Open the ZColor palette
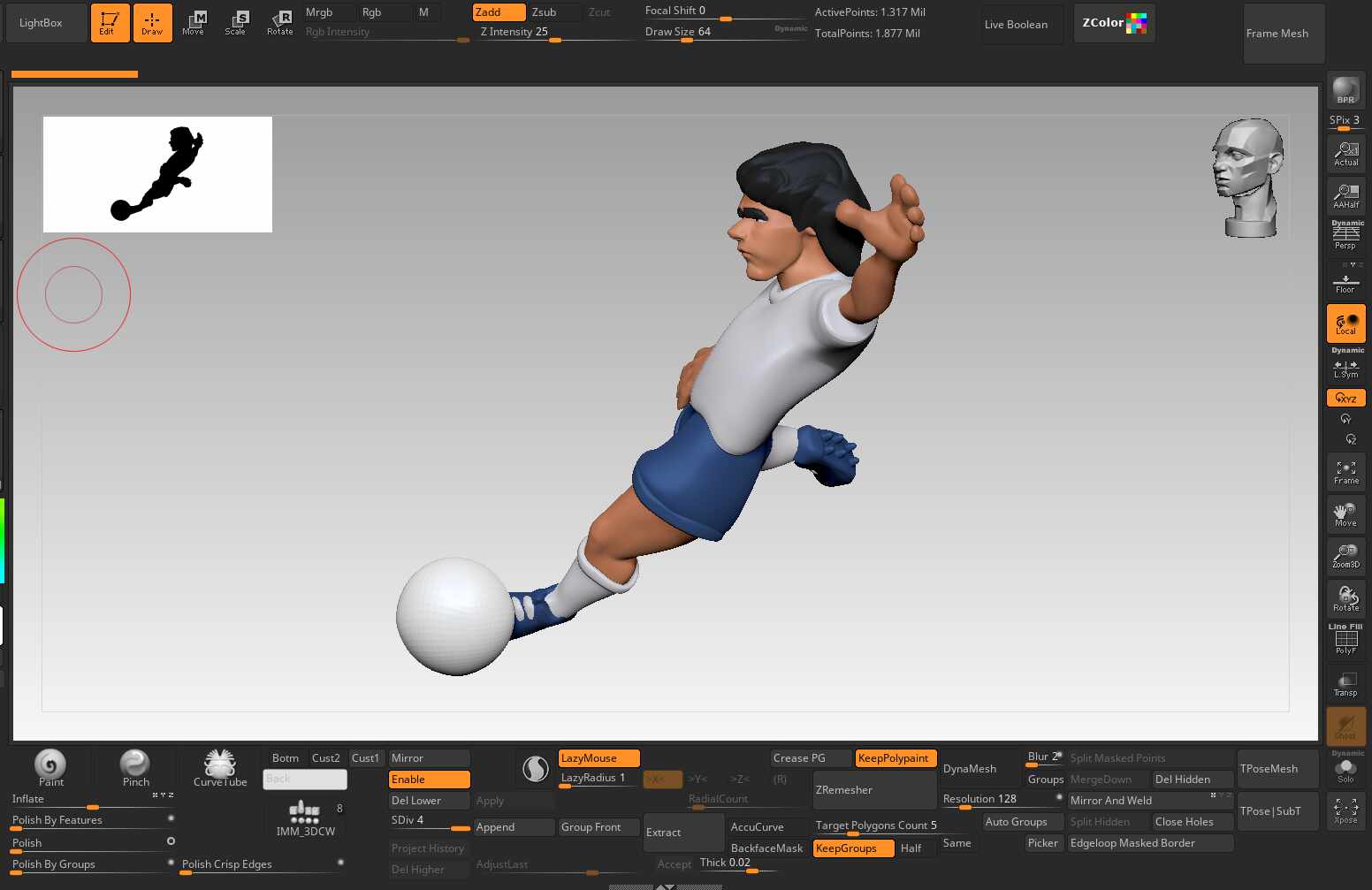Screen dimensions: 1372x890 tap(1113, 23)
